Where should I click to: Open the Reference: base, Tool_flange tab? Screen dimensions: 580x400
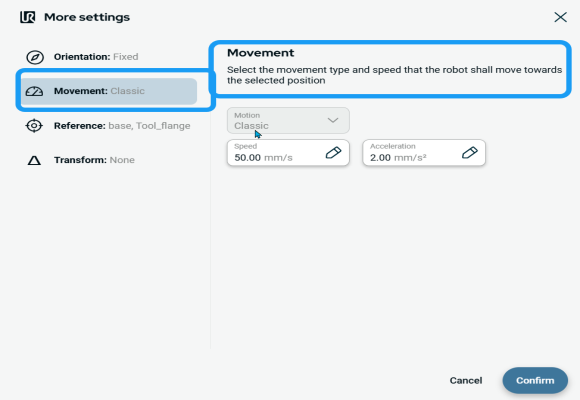(x=109, y=126)
